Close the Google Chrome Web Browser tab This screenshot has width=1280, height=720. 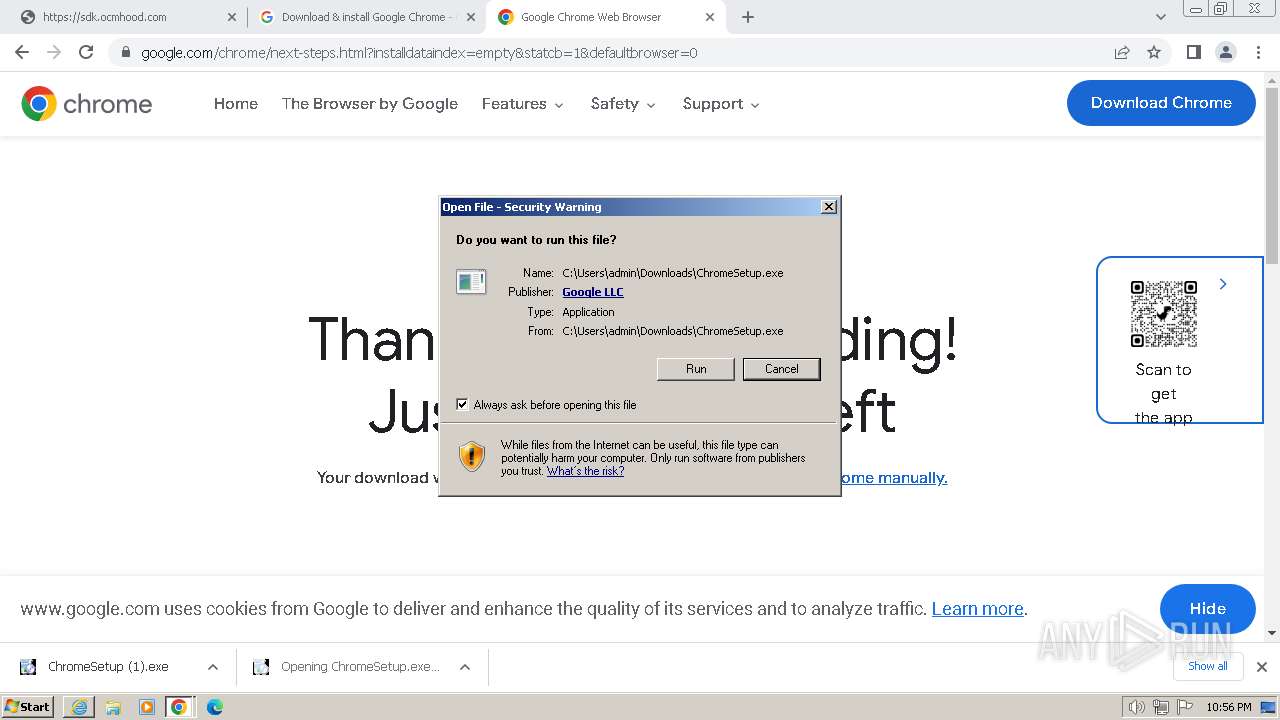[710, 17]
